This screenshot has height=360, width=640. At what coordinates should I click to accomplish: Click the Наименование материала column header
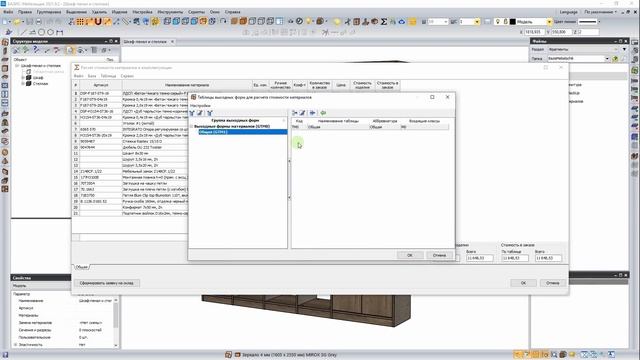point(187,85)
